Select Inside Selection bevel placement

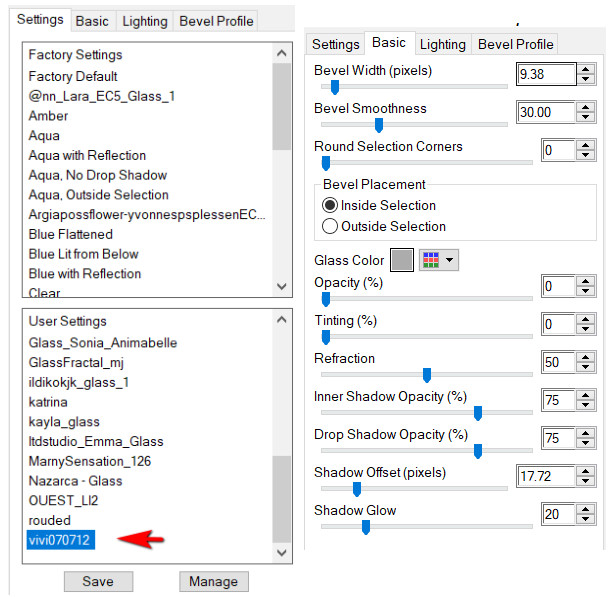click(330, 206)
